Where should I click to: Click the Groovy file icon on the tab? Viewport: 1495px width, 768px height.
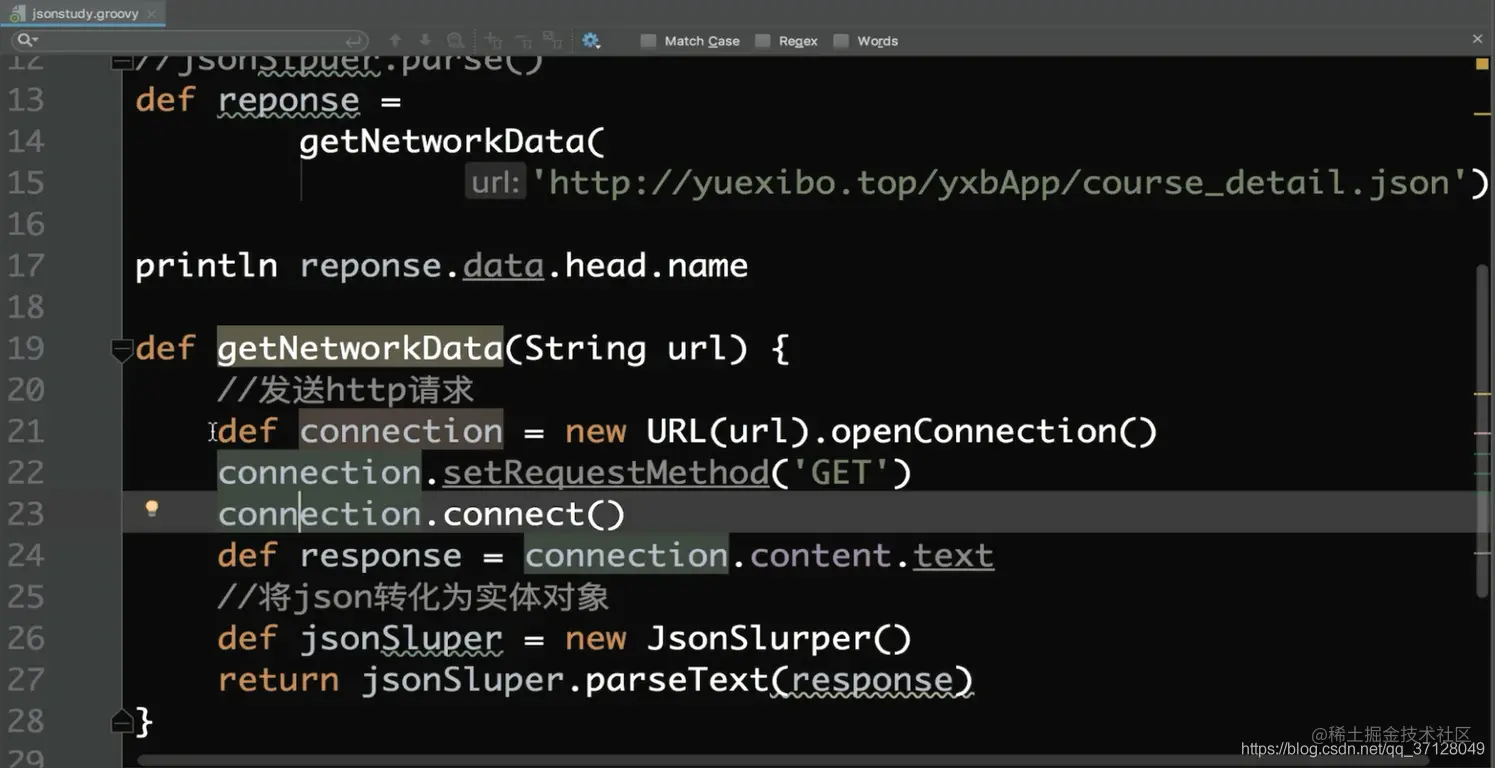[18, 14]
